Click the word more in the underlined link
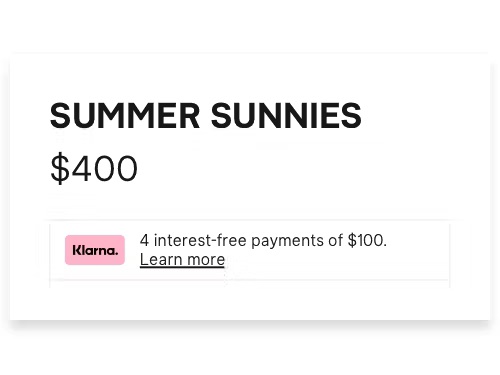Screen dimensions: 500x375 [x=206, y=260]
